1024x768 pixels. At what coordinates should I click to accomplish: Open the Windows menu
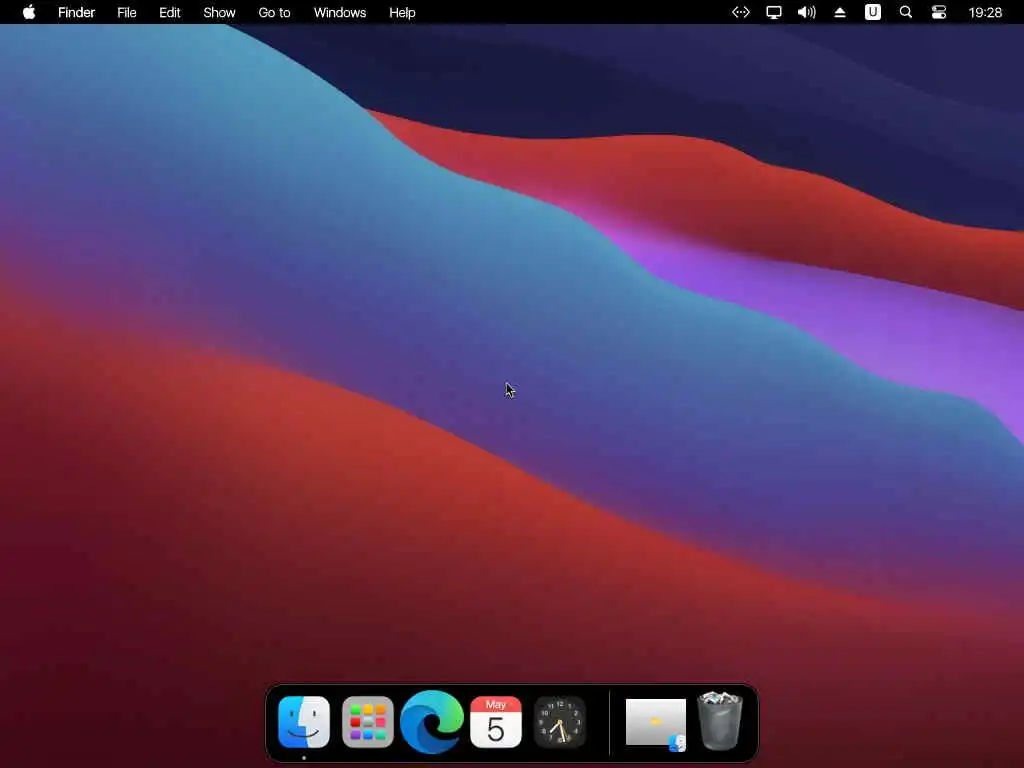click(340, 12)
